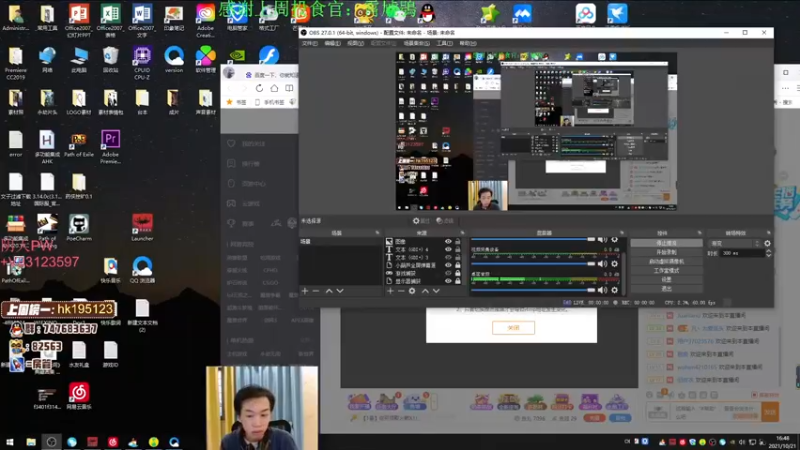Adjust video capture device volume slider
The height and width of the screenshot is (450, 800).
tap(533, 264)
